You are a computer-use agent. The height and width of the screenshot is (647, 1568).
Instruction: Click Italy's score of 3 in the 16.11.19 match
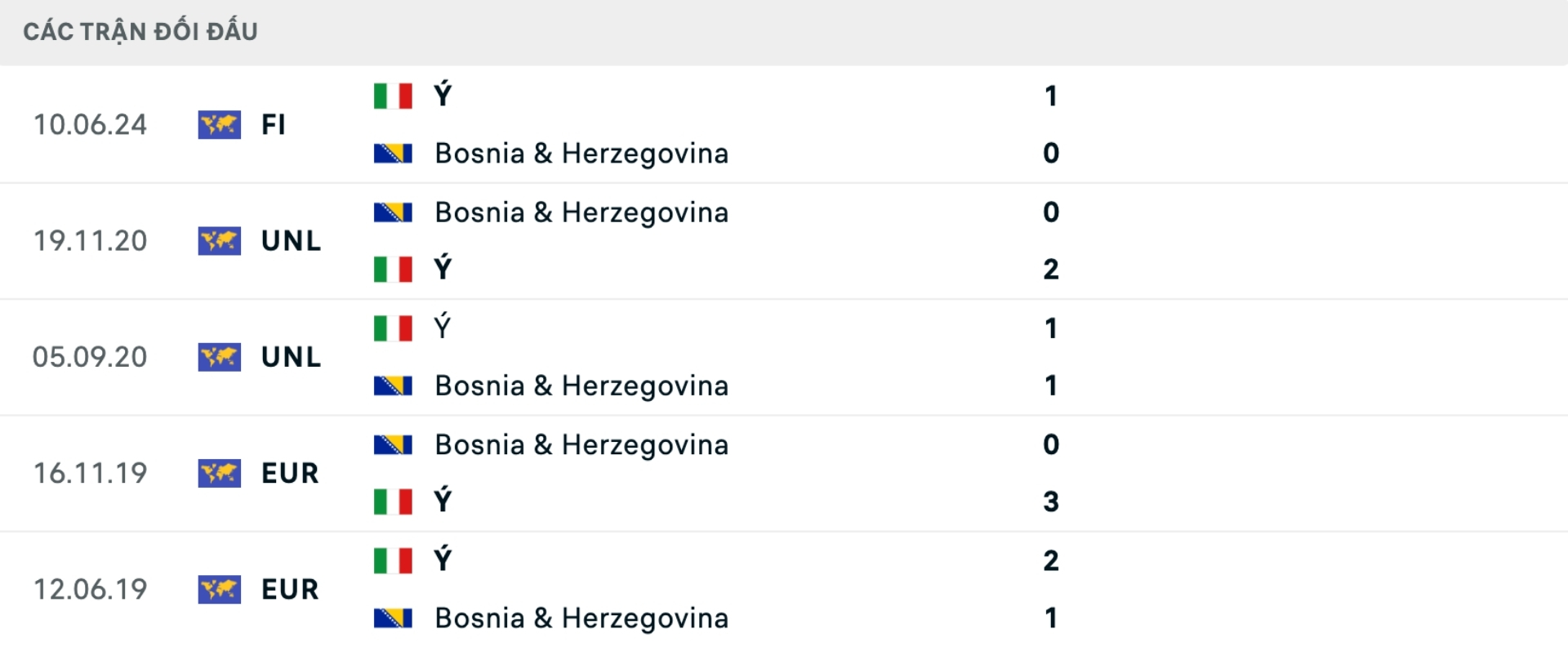point(1051,502)
